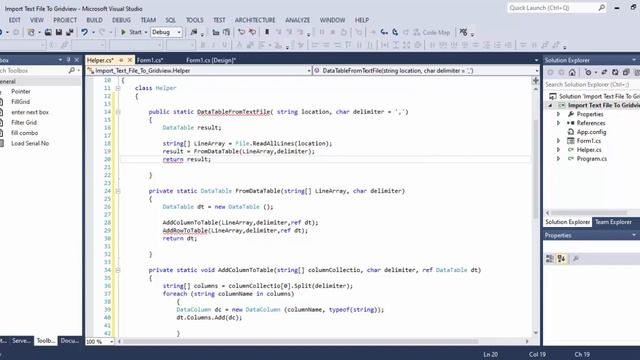This screenshot has height=360, width=640.
Task: Open the DEBUG menu
Action: tap(121, 20)
